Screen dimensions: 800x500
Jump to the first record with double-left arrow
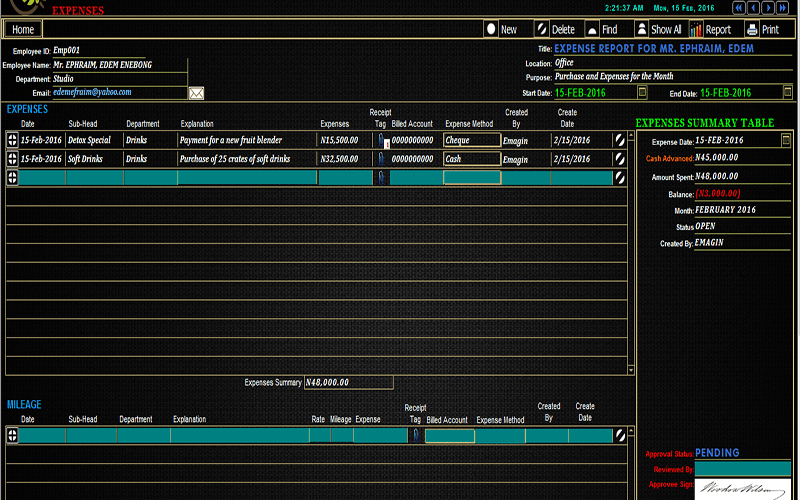coord(740,8)
